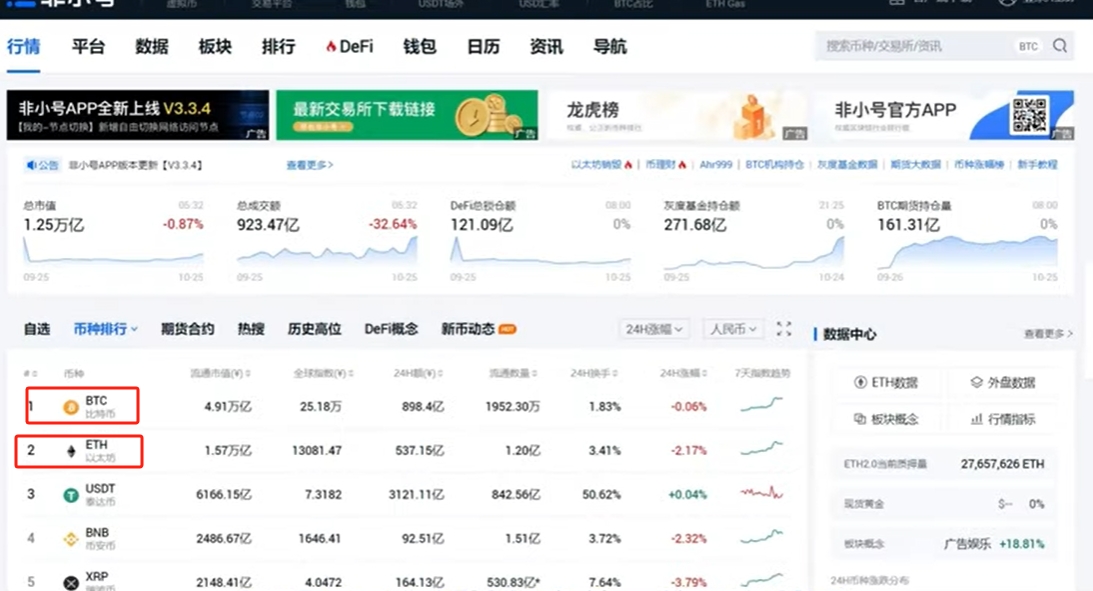
Task: Select the 历史高位 list tab
Action: tap(314, 329)
